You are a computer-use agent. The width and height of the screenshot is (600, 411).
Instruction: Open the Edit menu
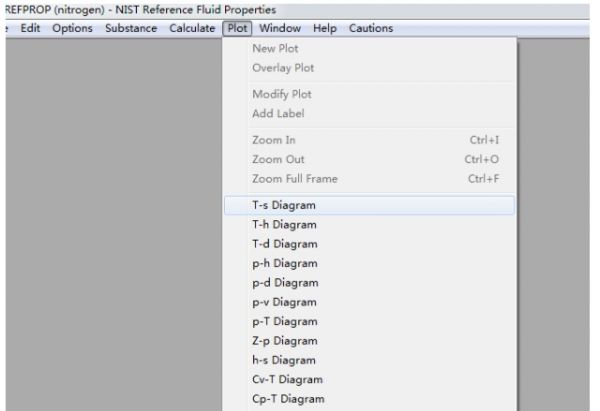[x=29, y=28]
